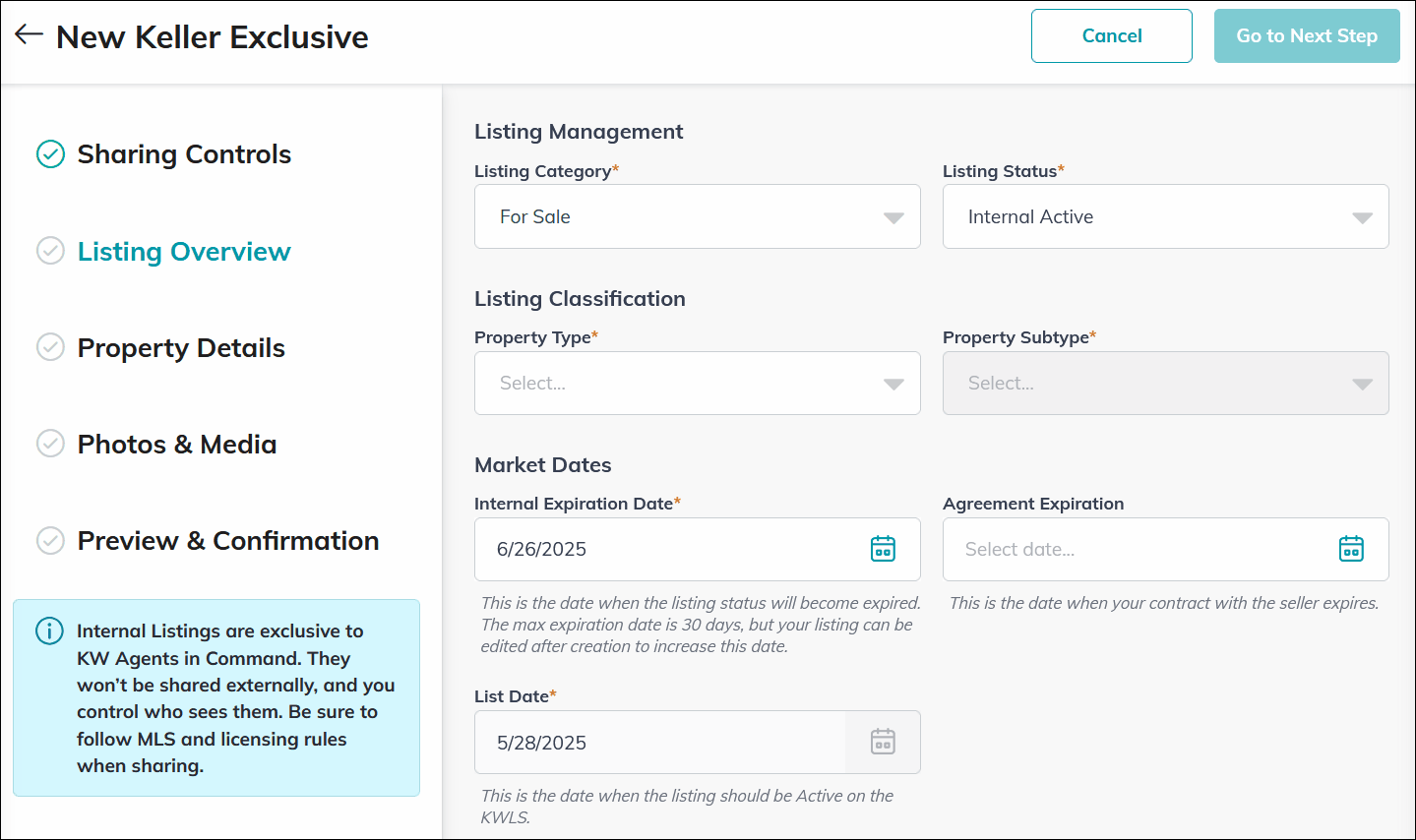Click the Cancel button

tap(1112, 36)
